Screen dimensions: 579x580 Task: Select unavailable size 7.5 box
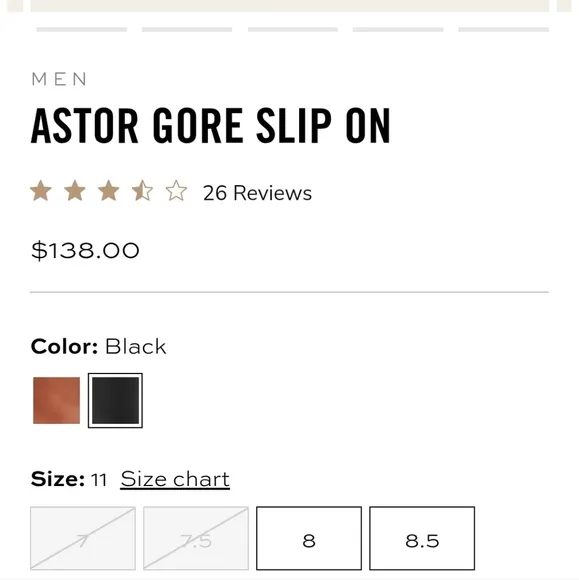coord(196,538)
